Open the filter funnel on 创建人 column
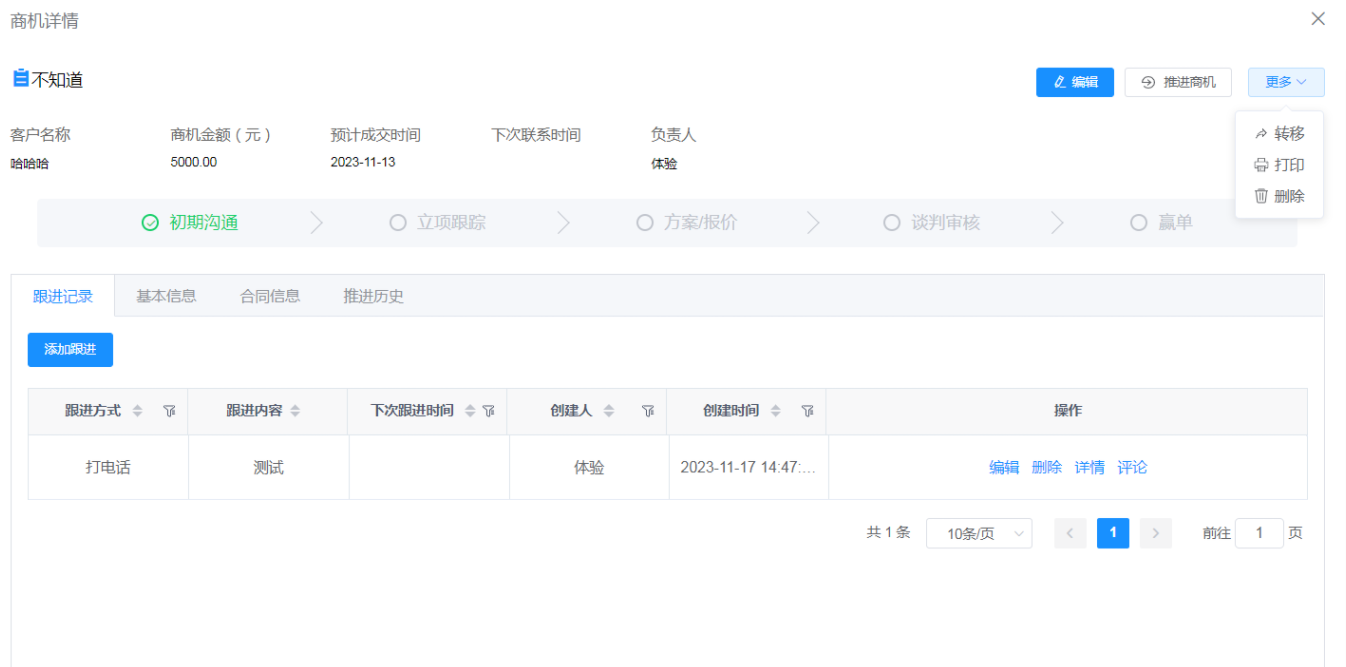Image resolution: width=1346 pixels, height=667 pixels. pos(648,410)
